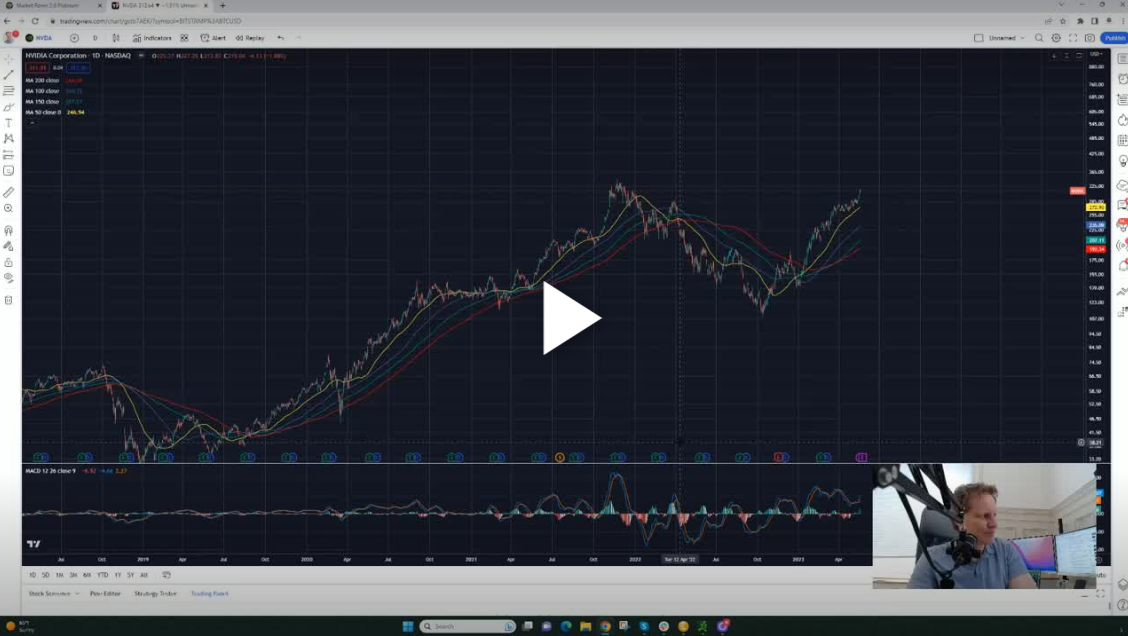Click the yellow 50 MA price label
The width and height of the screenshot is (1128, 636).
(1096, 207)
